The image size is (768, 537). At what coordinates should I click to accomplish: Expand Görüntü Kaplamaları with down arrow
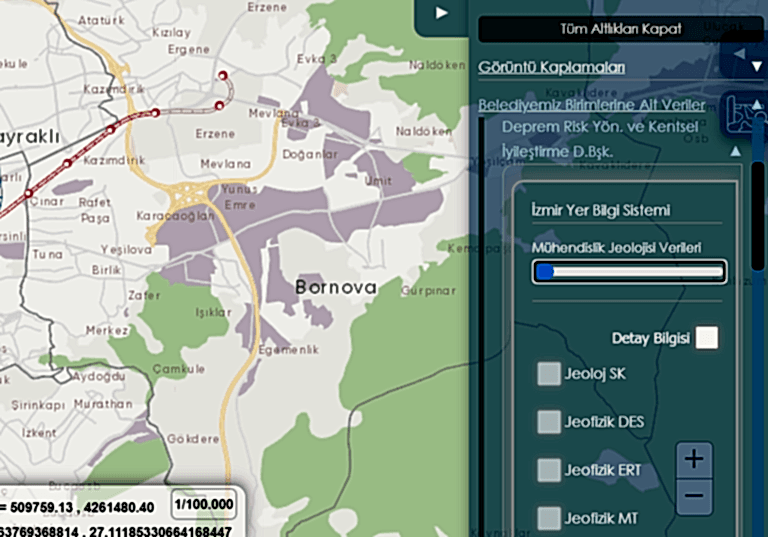[757, 67]
